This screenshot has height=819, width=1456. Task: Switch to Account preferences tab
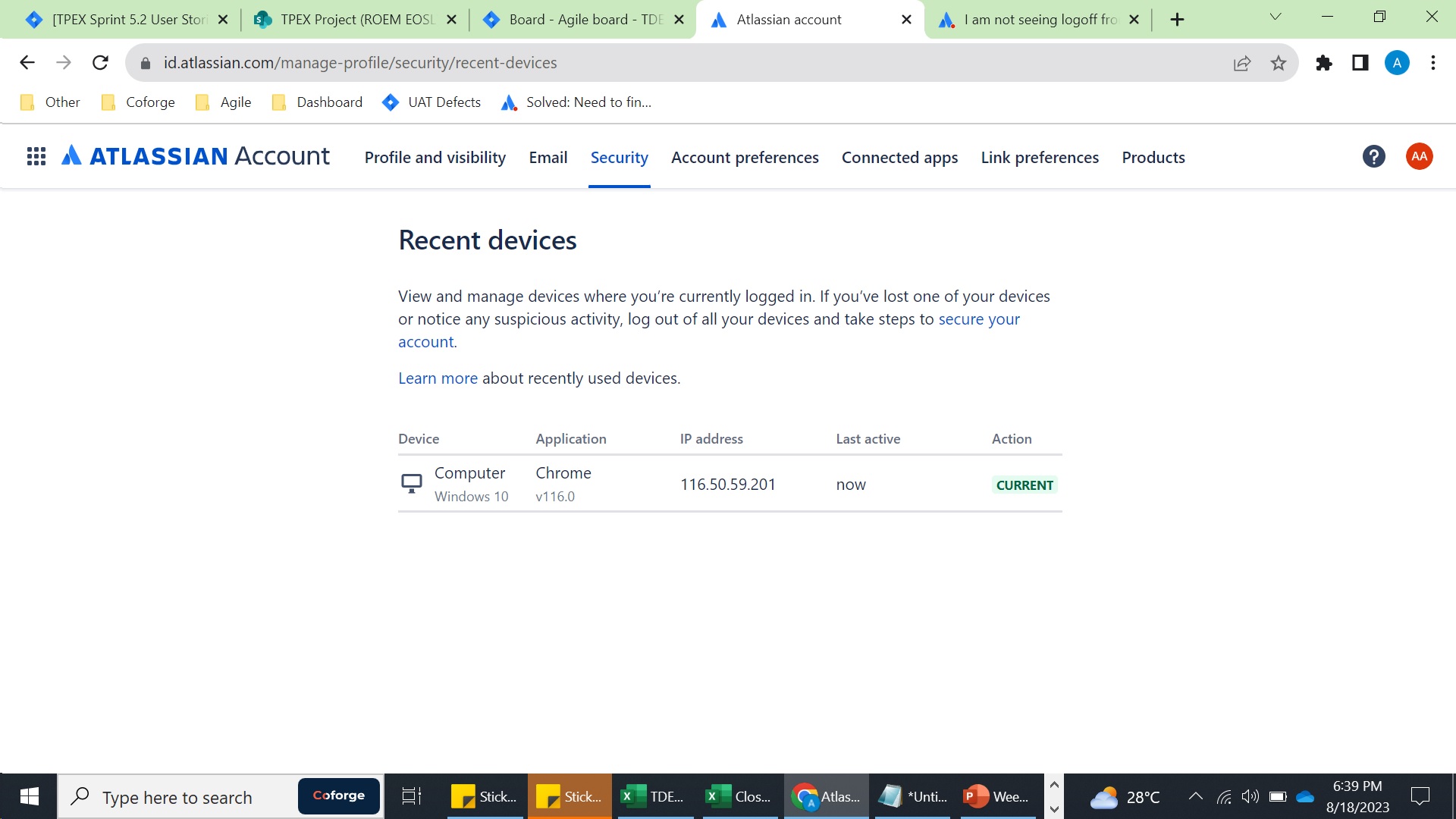[x=745, y=158]
